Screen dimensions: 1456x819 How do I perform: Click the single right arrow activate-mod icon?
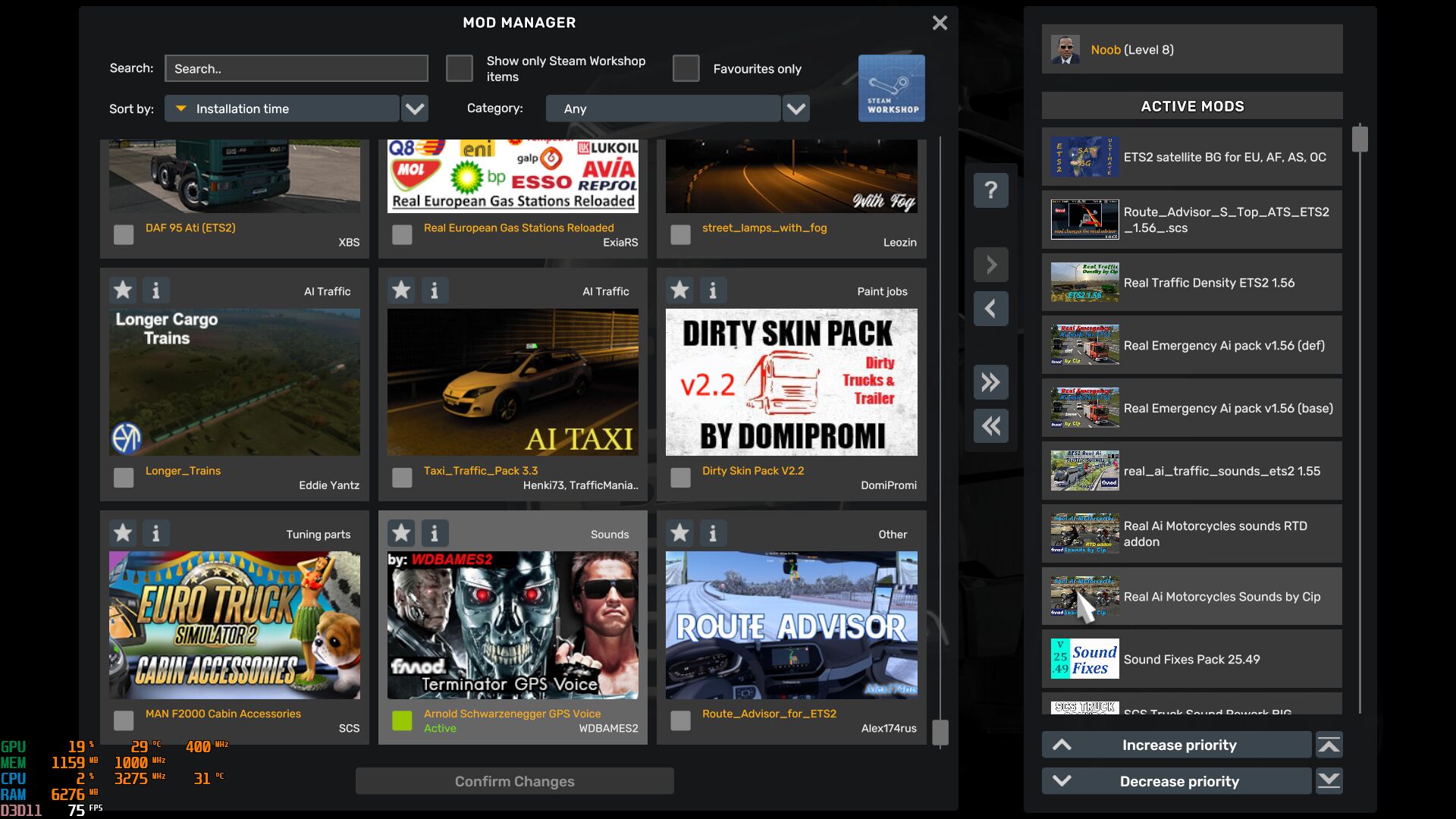click(990, 265)
